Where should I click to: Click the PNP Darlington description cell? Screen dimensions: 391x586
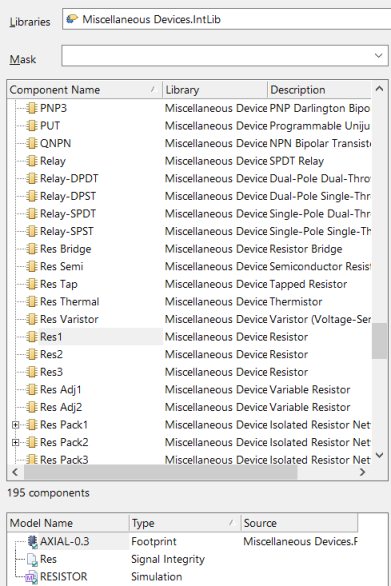point(320,108)
